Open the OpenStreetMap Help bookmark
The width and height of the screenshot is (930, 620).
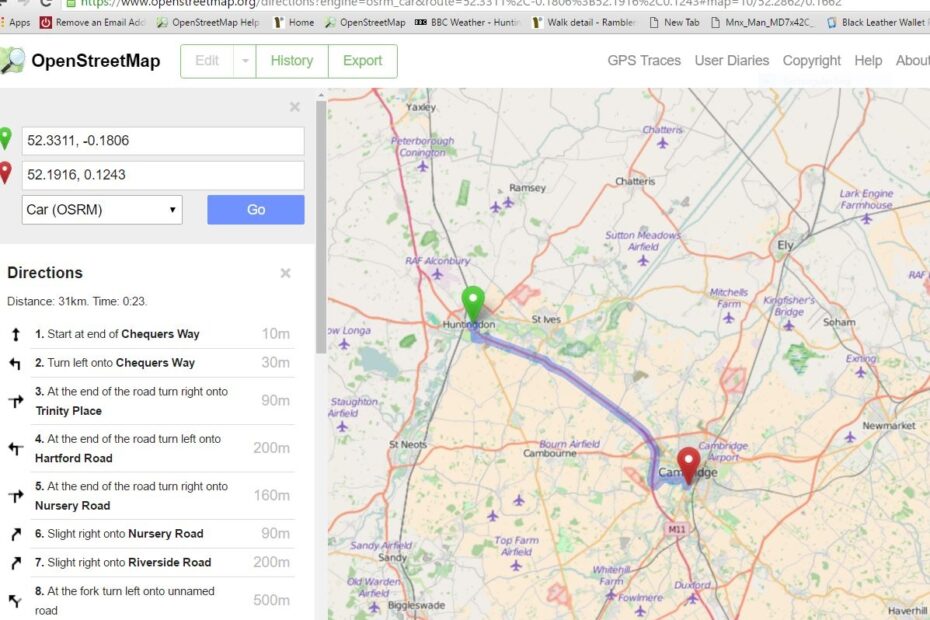tap(208, 23)
